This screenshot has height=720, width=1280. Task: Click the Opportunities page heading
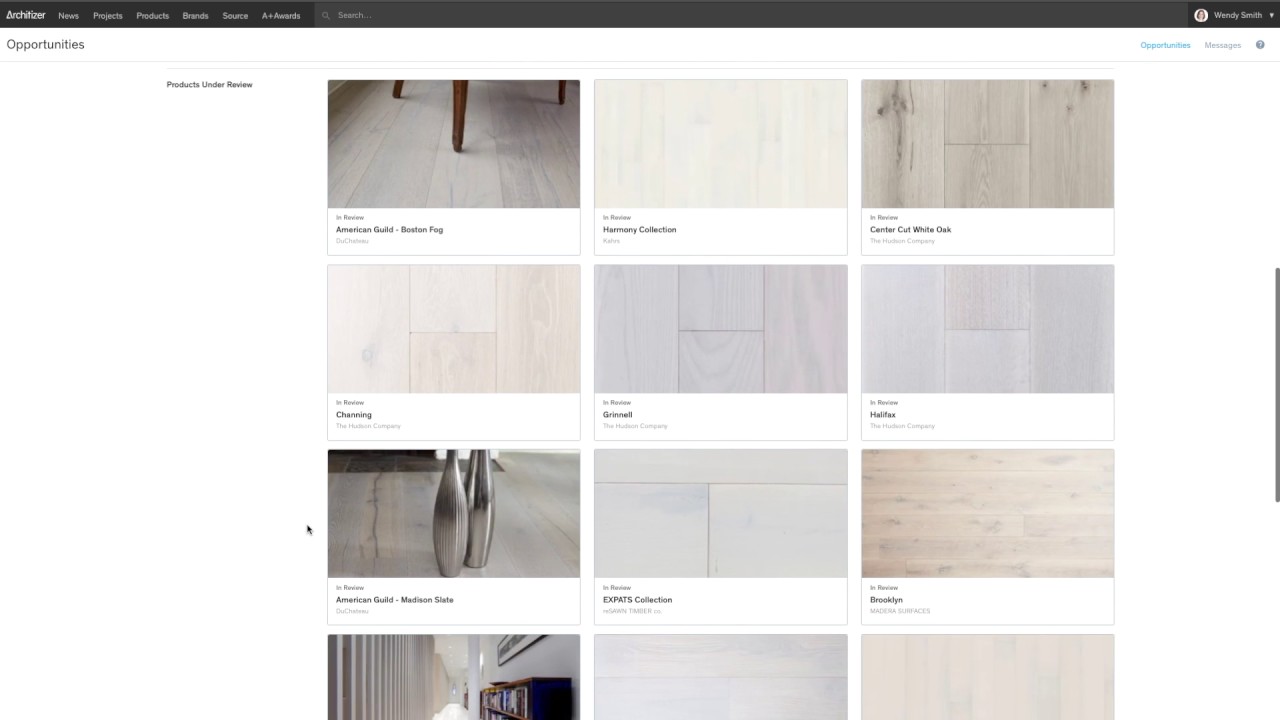point(45,45)
